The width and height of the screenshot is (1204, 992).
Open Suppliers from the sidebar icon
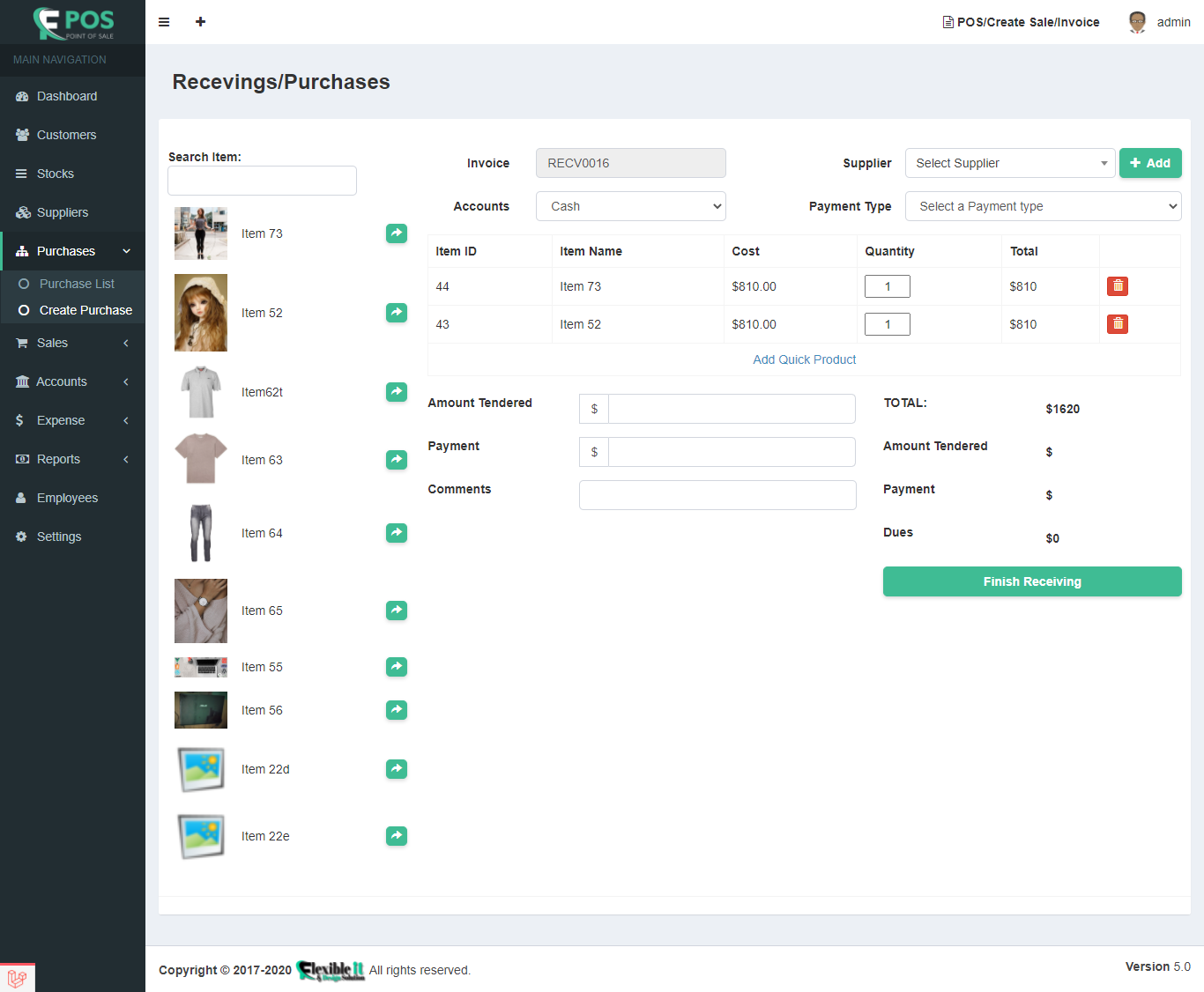pyautogui.click(x=21, y=212)
